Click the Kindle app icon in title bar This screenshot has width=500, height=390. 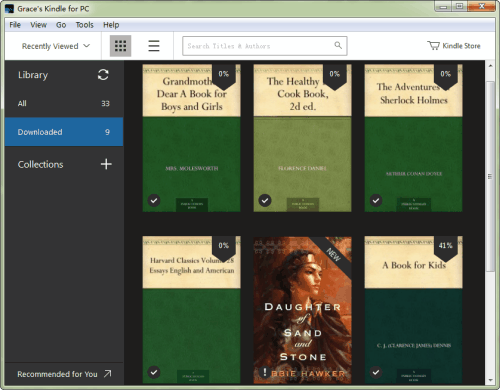[x=9, y=9]
